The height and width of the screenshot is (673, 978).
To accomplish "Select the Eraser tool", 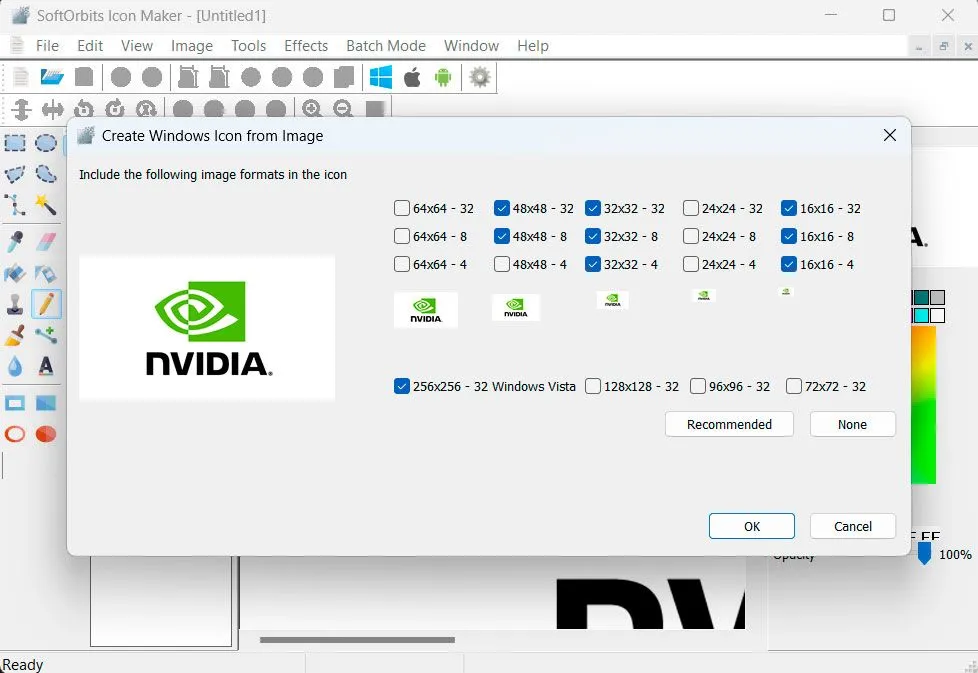I will click(x=46, y=242).
